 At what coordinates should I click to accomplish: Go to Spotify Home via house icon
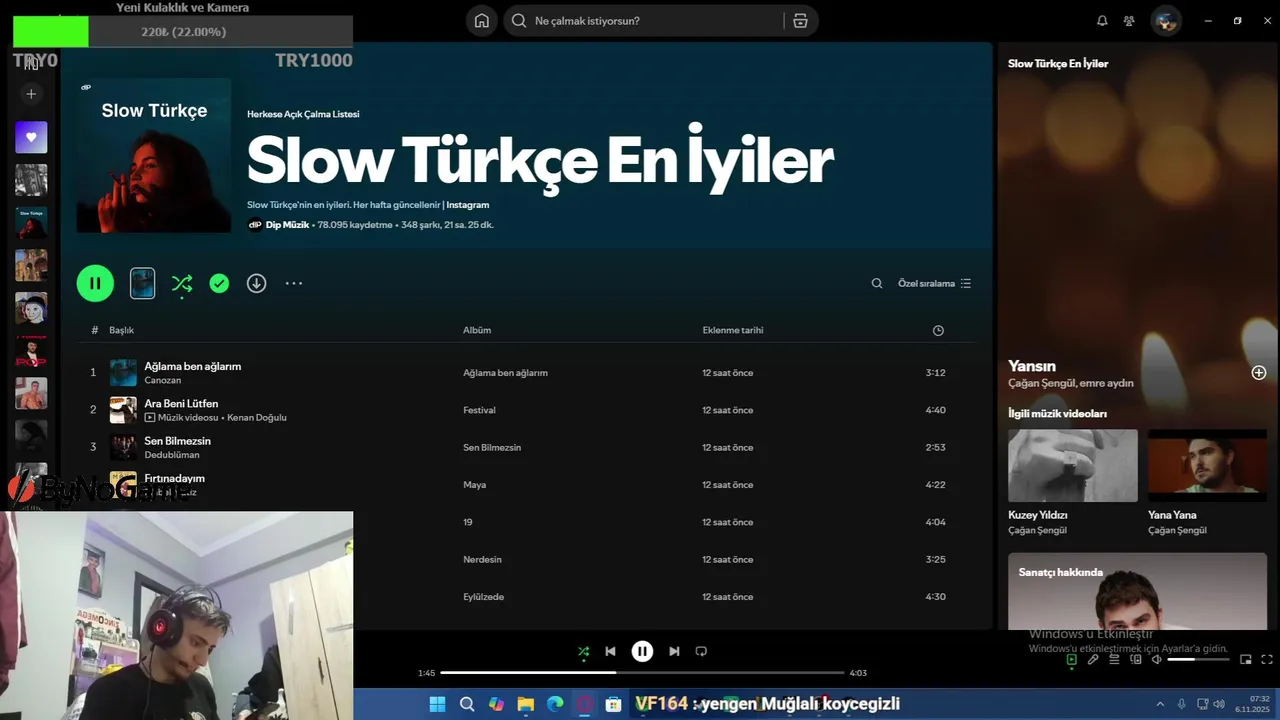pos(482,21)
